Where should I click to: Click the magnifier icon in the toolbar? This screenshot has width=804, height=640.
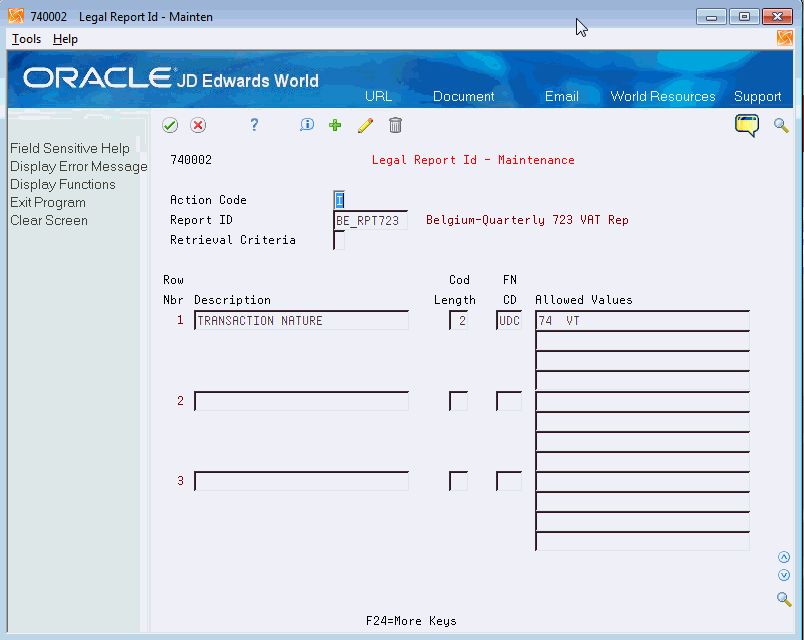click(x=781, y=125)
